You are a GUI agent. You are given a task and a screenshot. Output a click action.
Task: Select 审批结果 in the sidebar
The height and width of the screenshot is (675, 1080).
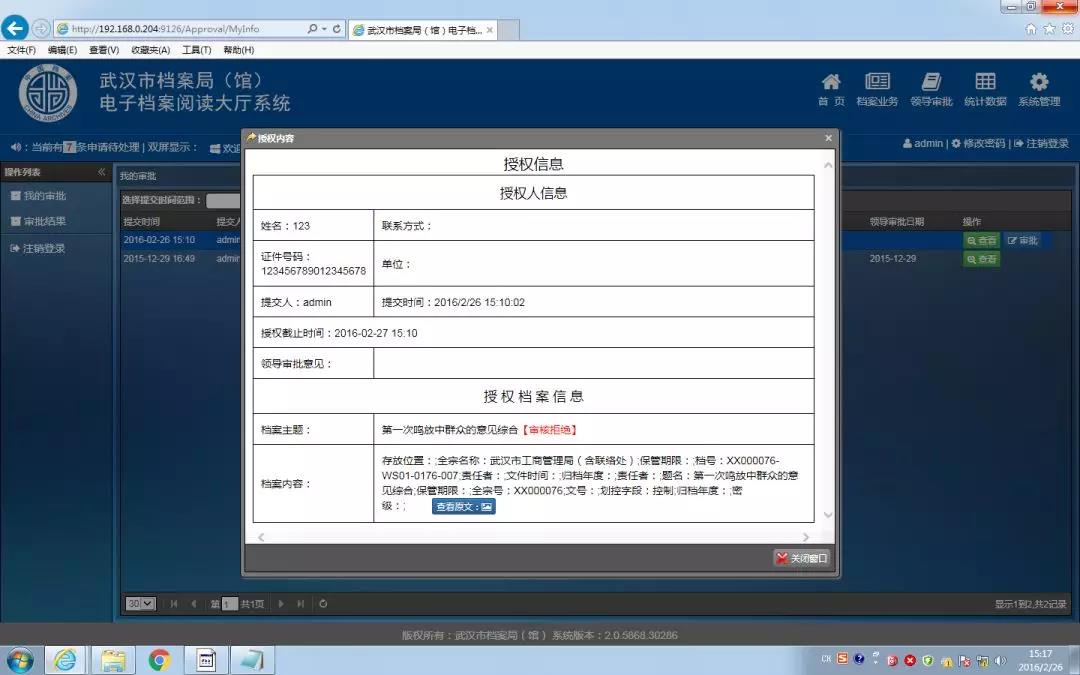pos(45,222)
